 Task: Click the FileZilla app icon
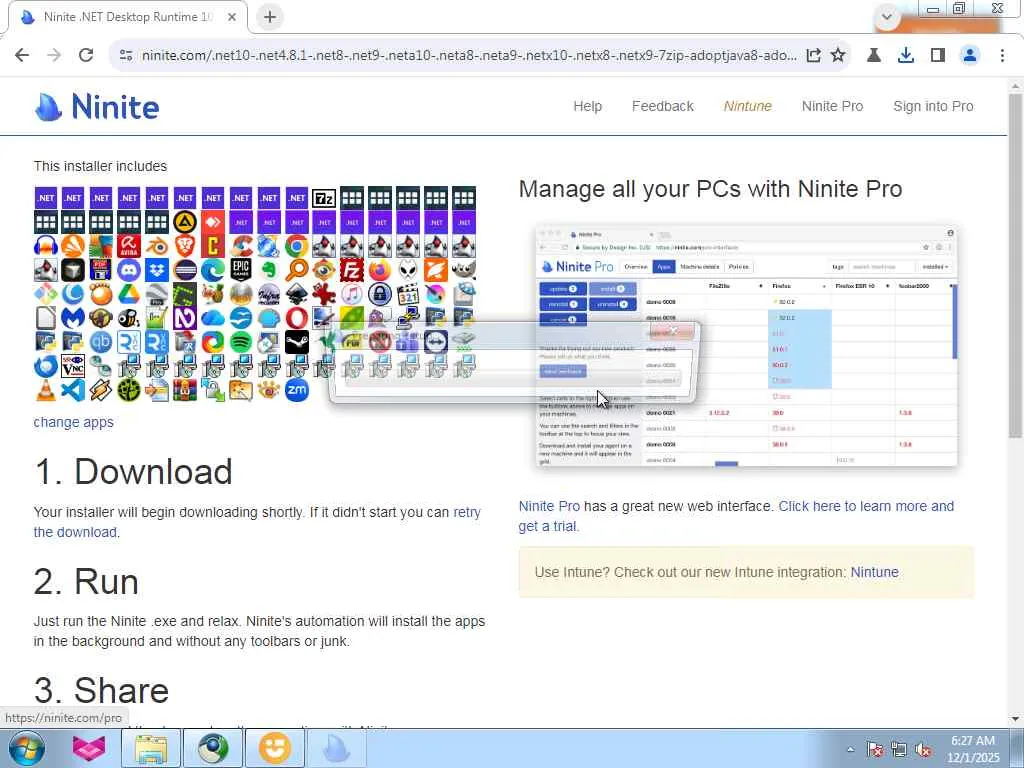coord(352,270)
